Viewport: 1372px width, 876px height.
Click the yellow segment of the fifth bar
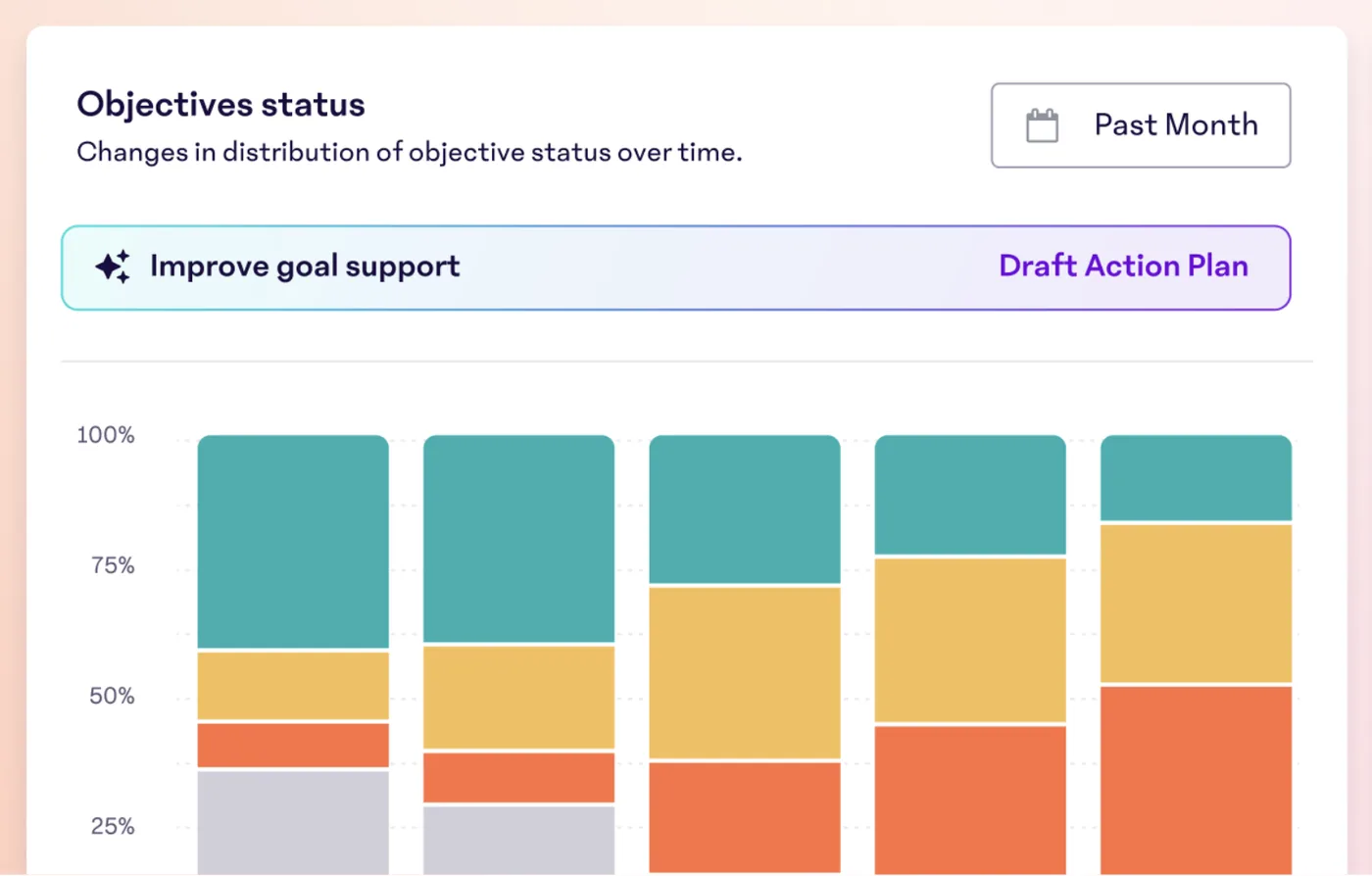pos(1196,604)
